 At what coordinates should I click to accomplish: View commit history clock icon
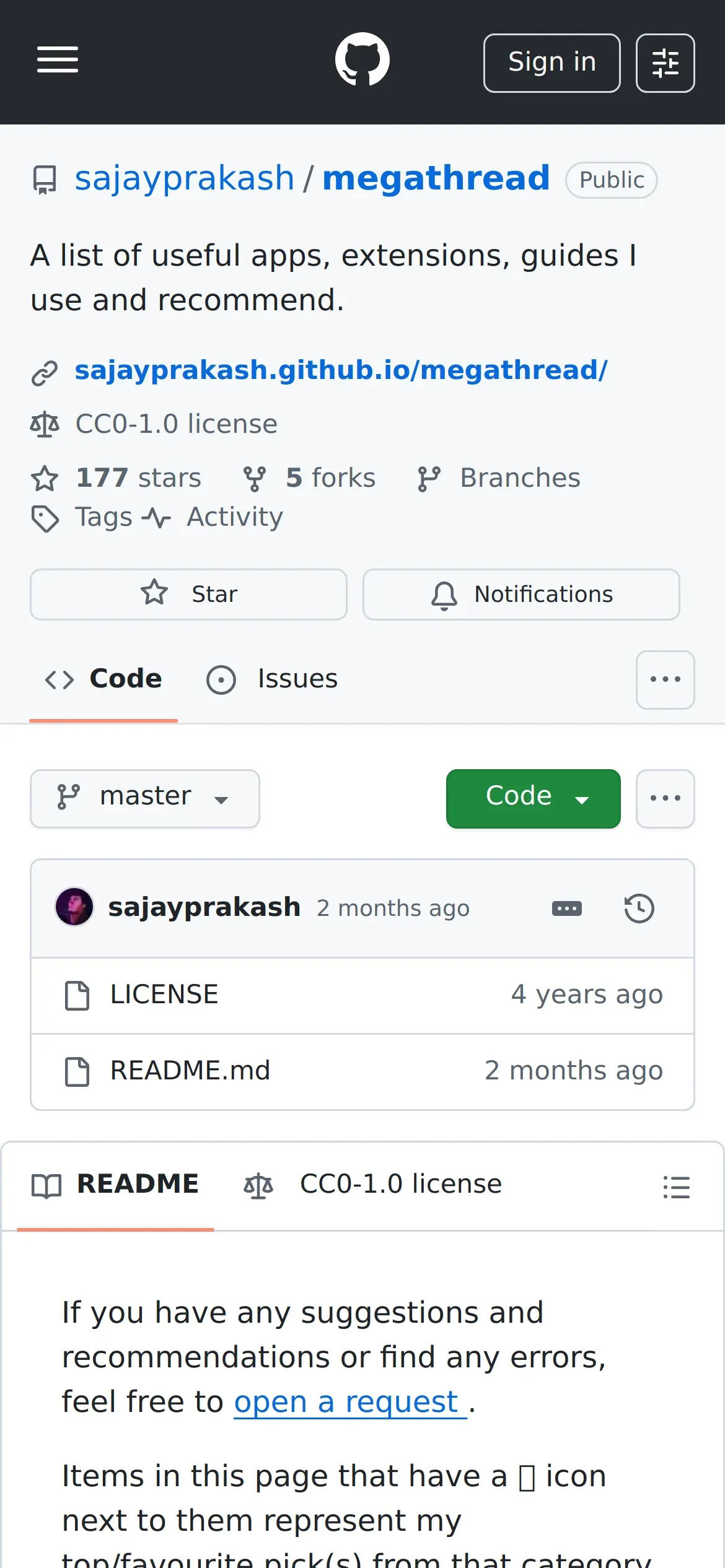point(639,908)
